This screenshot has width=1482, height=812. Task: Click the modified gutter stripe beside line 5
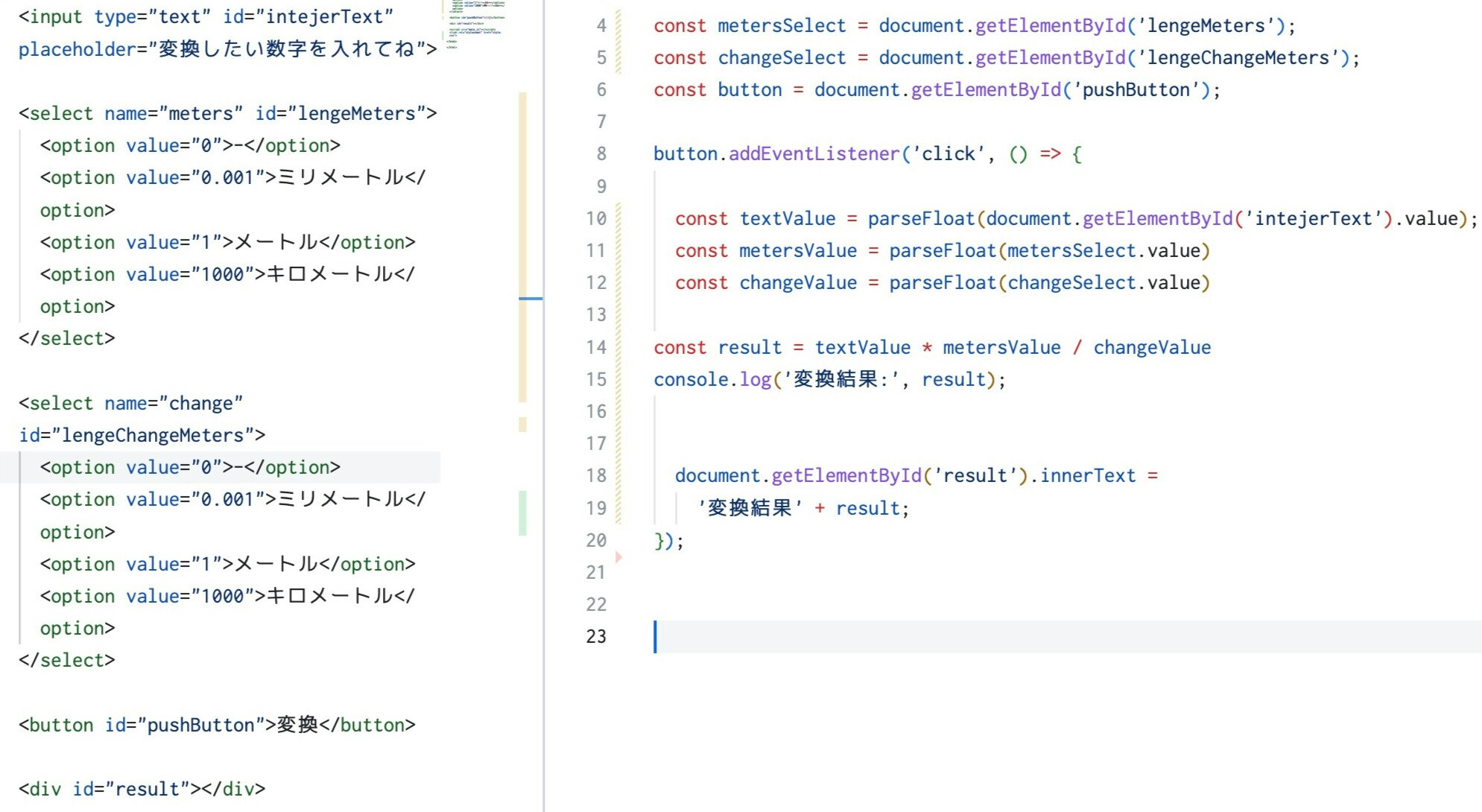pos(618,57)
